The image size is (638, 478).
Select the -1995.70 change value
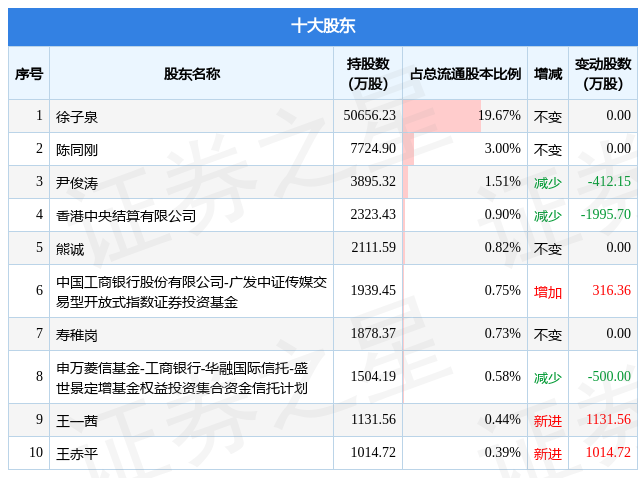tap(603, 215)
